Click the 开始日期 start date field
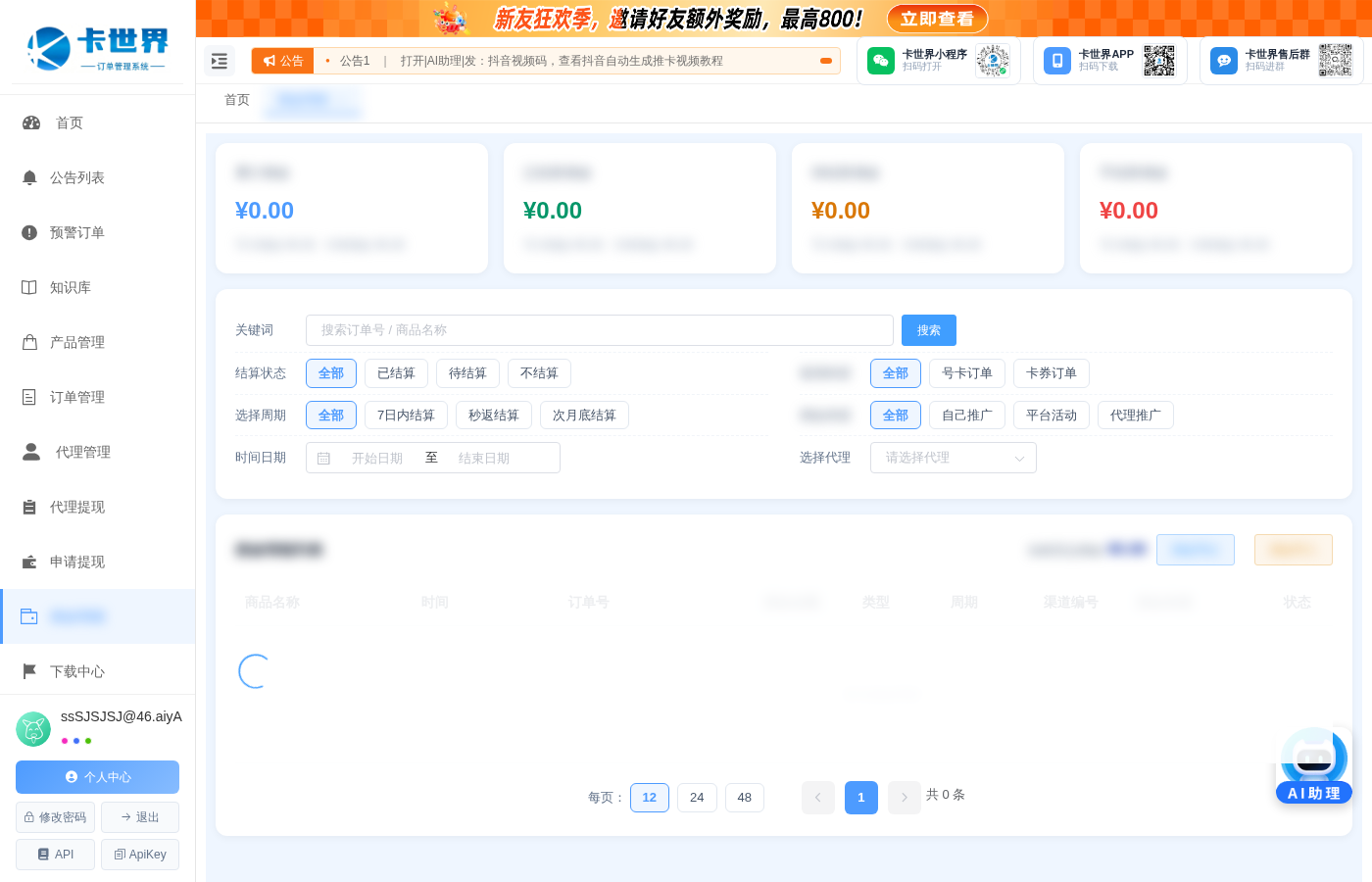The width and height of the screenshot is (1372, 882). 377,459
